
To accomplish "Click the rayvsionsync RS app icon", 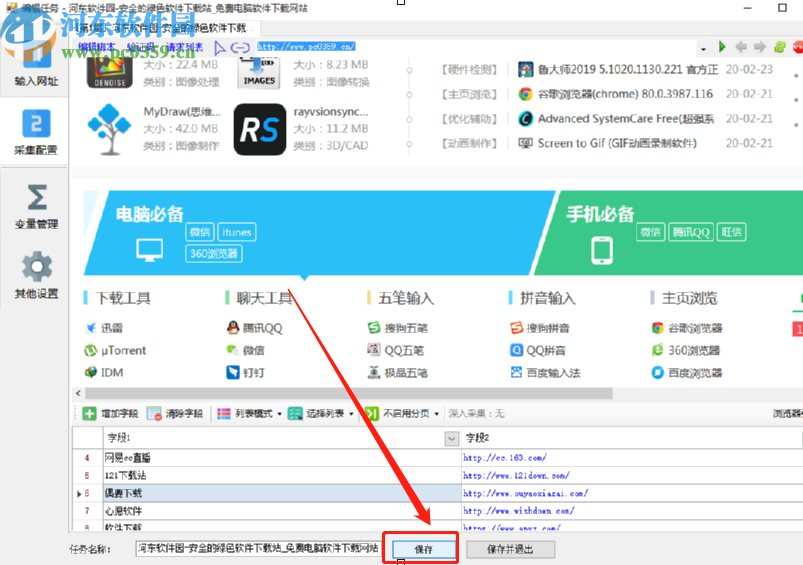I will (260, 130).
